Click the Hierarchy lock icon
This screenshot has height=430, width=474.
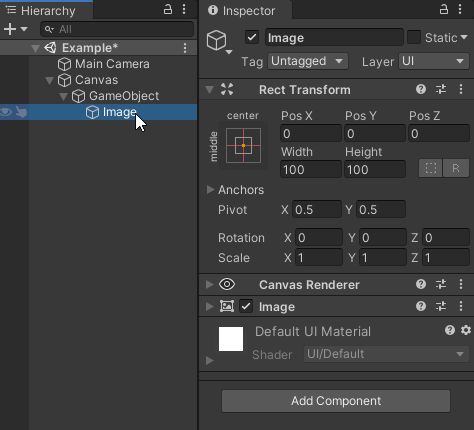(x=168, y=9)
